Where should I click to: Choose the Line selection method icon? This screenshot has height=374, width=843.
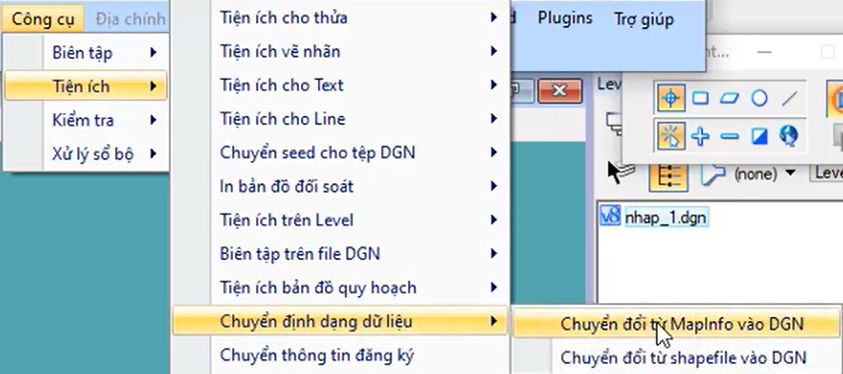[789, 98]
